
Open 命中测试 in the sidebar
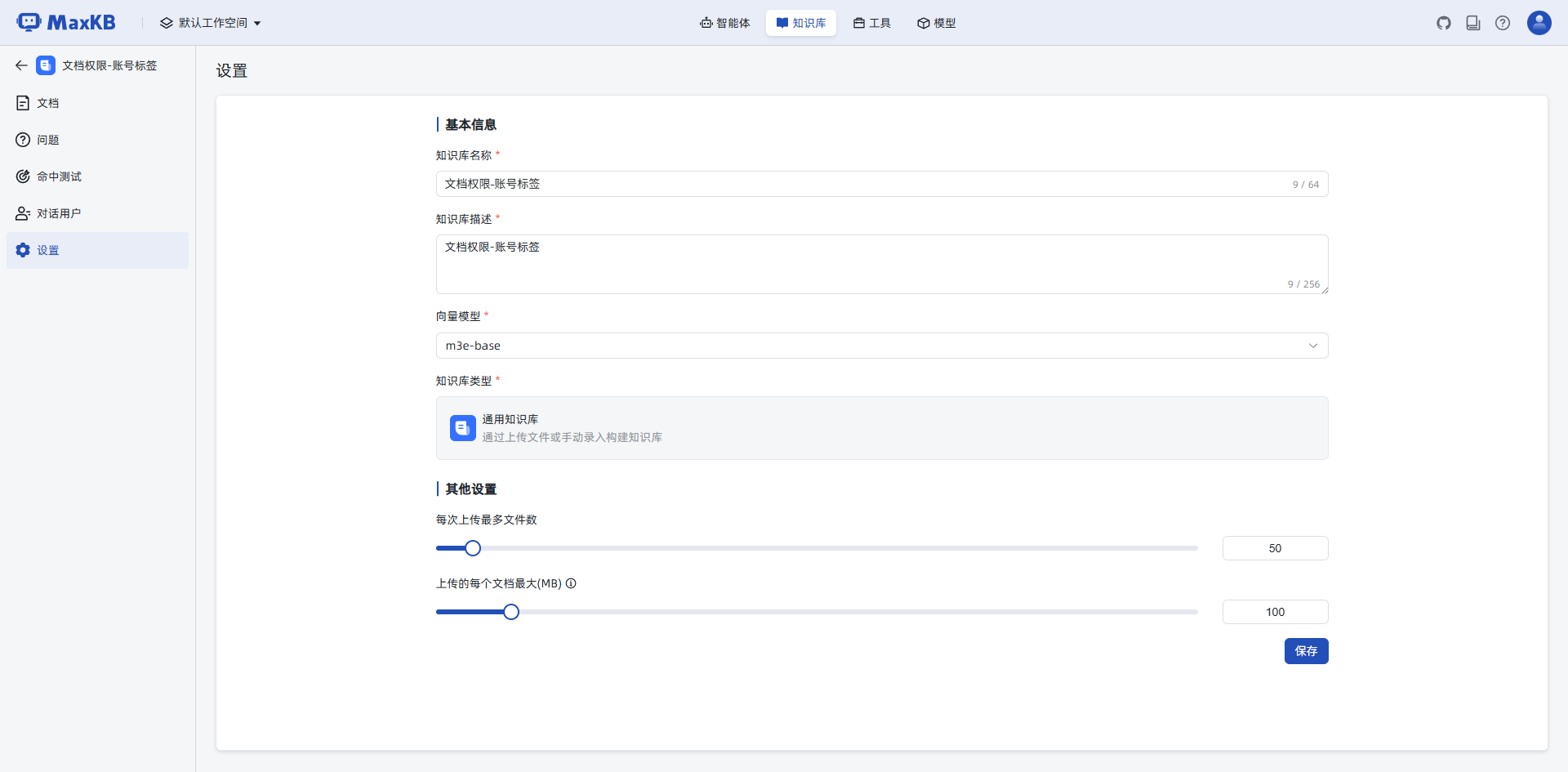(x=59, y=176)
